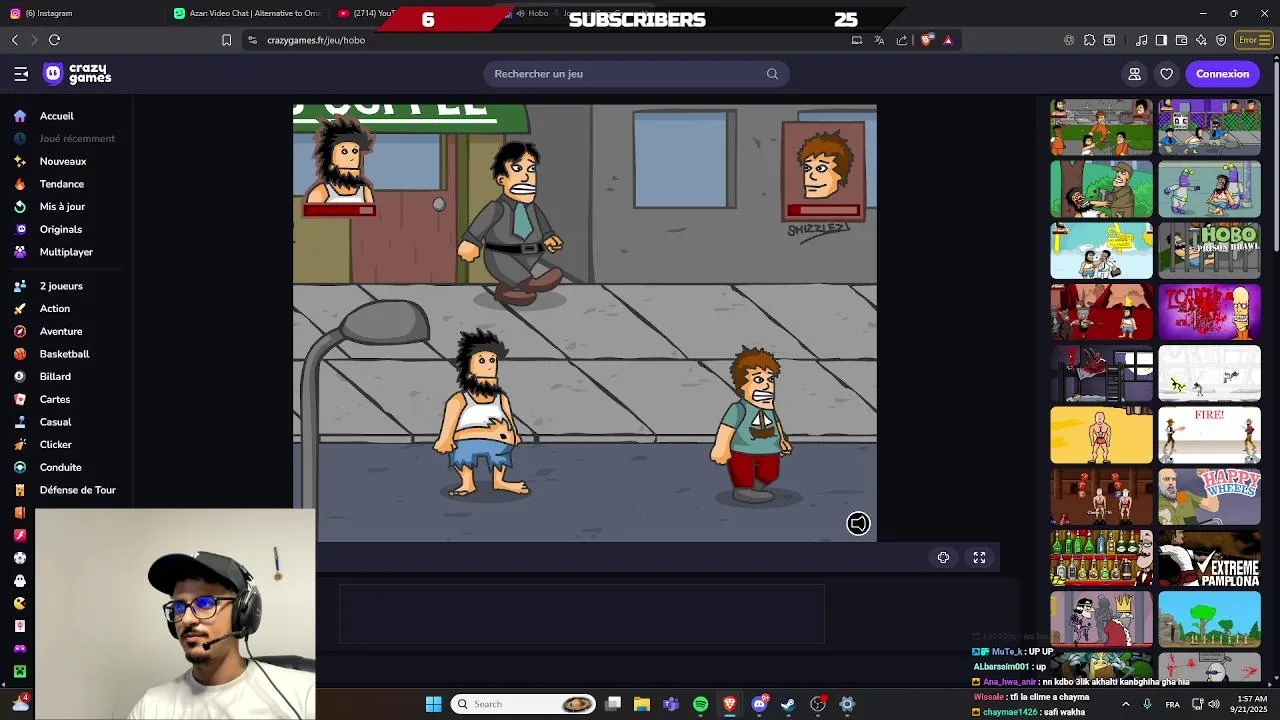Open Steam from taskbar
Screen dimensions: 1280x720
tap(788, 704)
